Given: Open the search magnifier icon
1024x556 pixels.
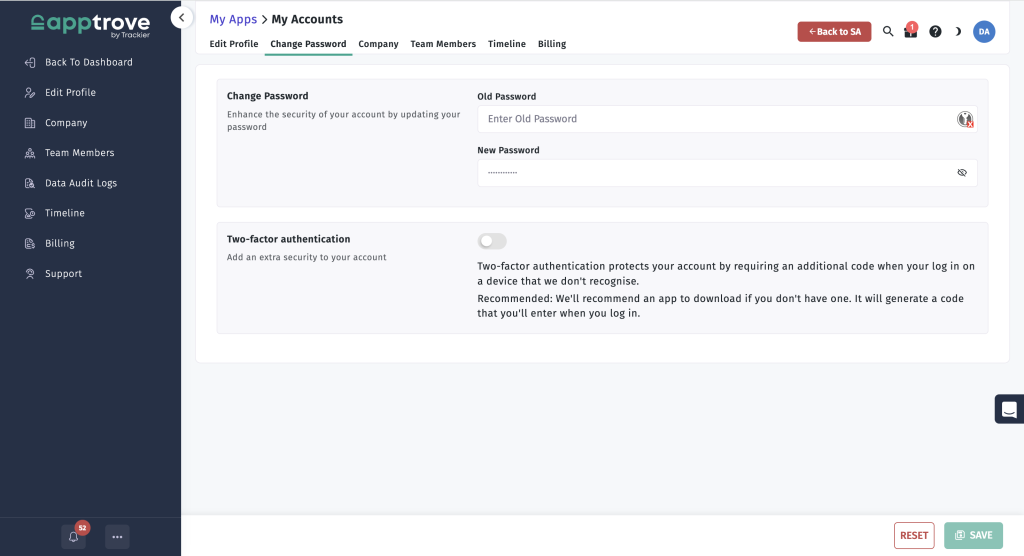Looking at the screenshot, I should (888, 31).
